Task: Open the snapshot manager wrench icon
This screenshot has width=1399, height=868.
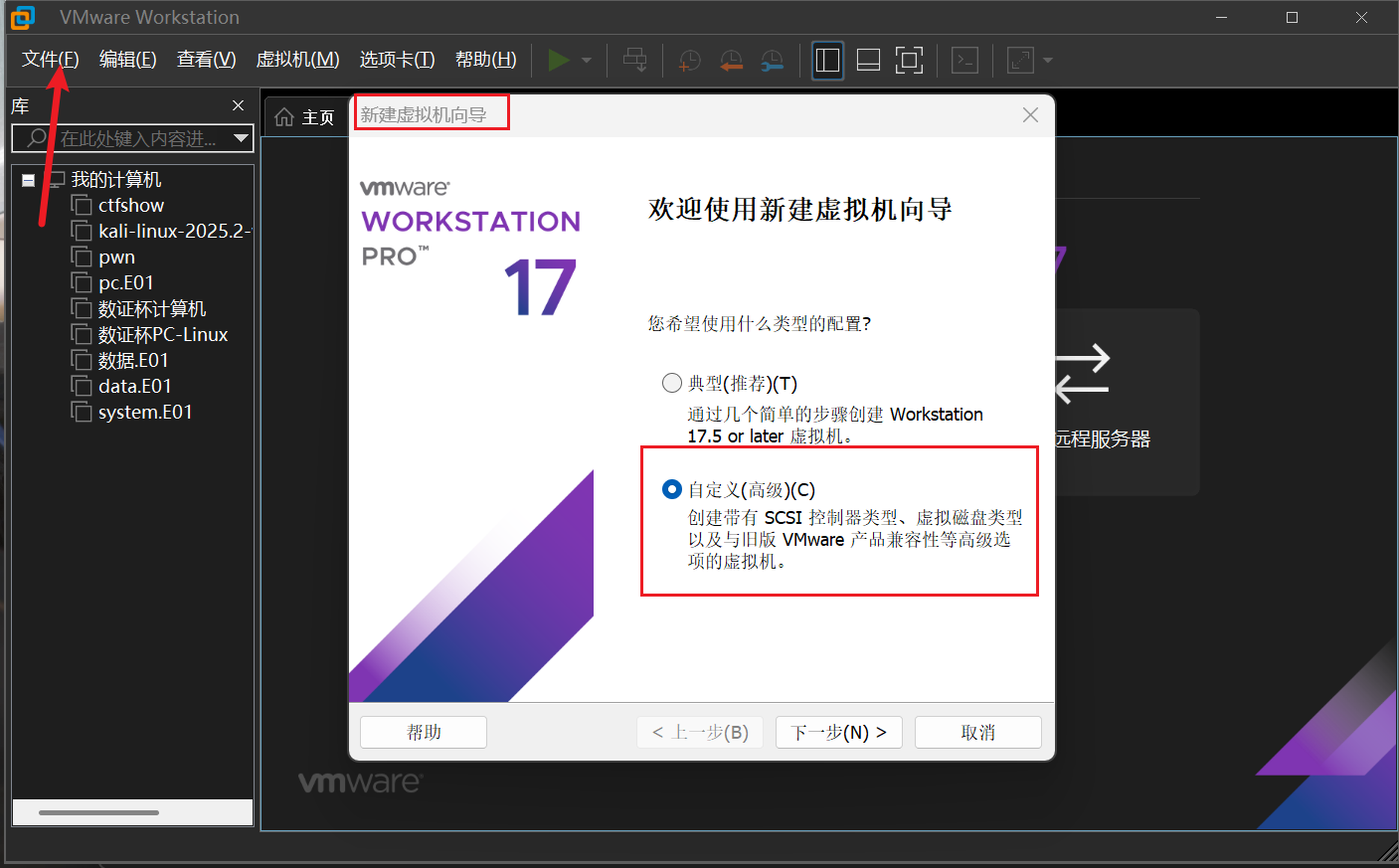Action: (772, 61)
